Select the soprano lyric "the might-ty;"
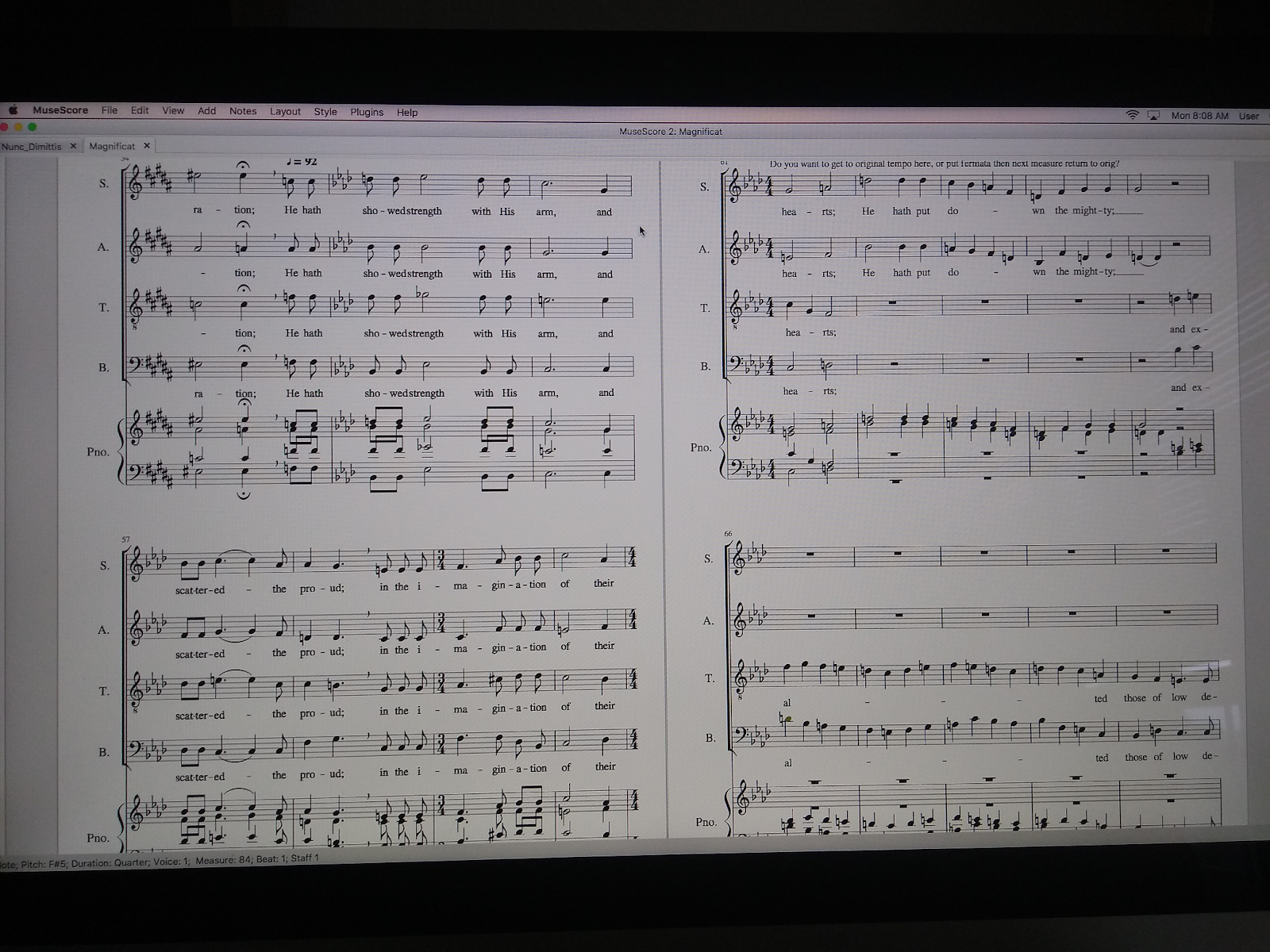The height and width of the screenshot is (952, 1270). pyautogui.click(x=1084, y=211)
